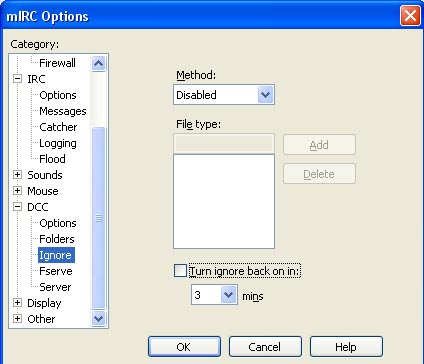Enable Turn ignore back on in checkbox

tap(180, 271)
